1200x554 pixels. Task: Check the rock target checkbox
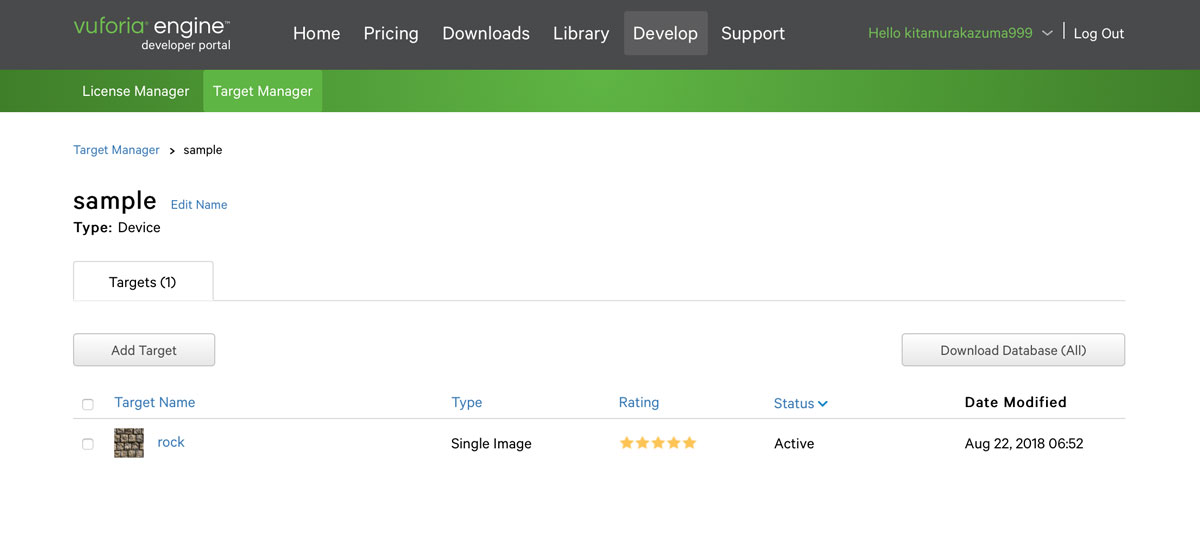(x=88, y=444)
